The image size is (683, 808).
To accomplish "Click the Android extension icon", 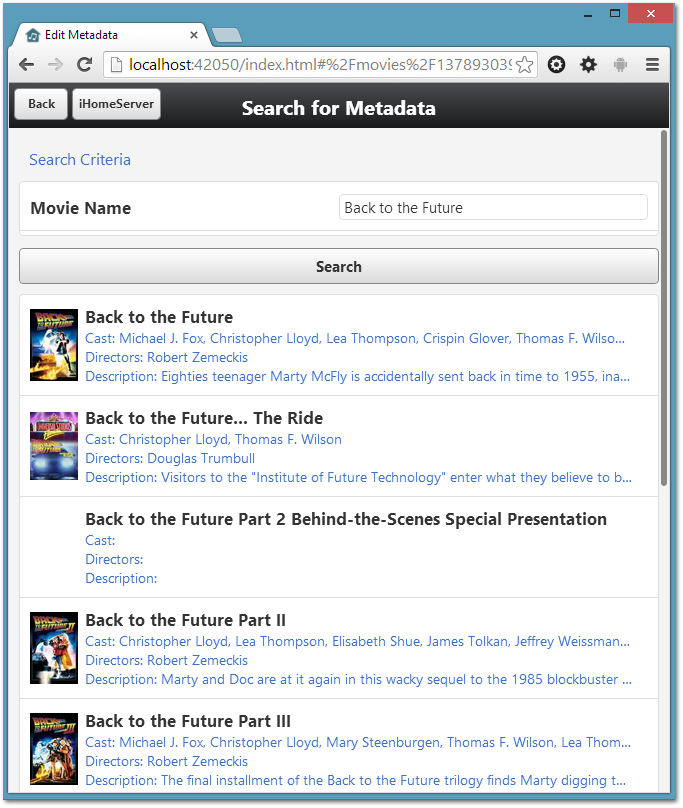I will [x=621, y=65].
